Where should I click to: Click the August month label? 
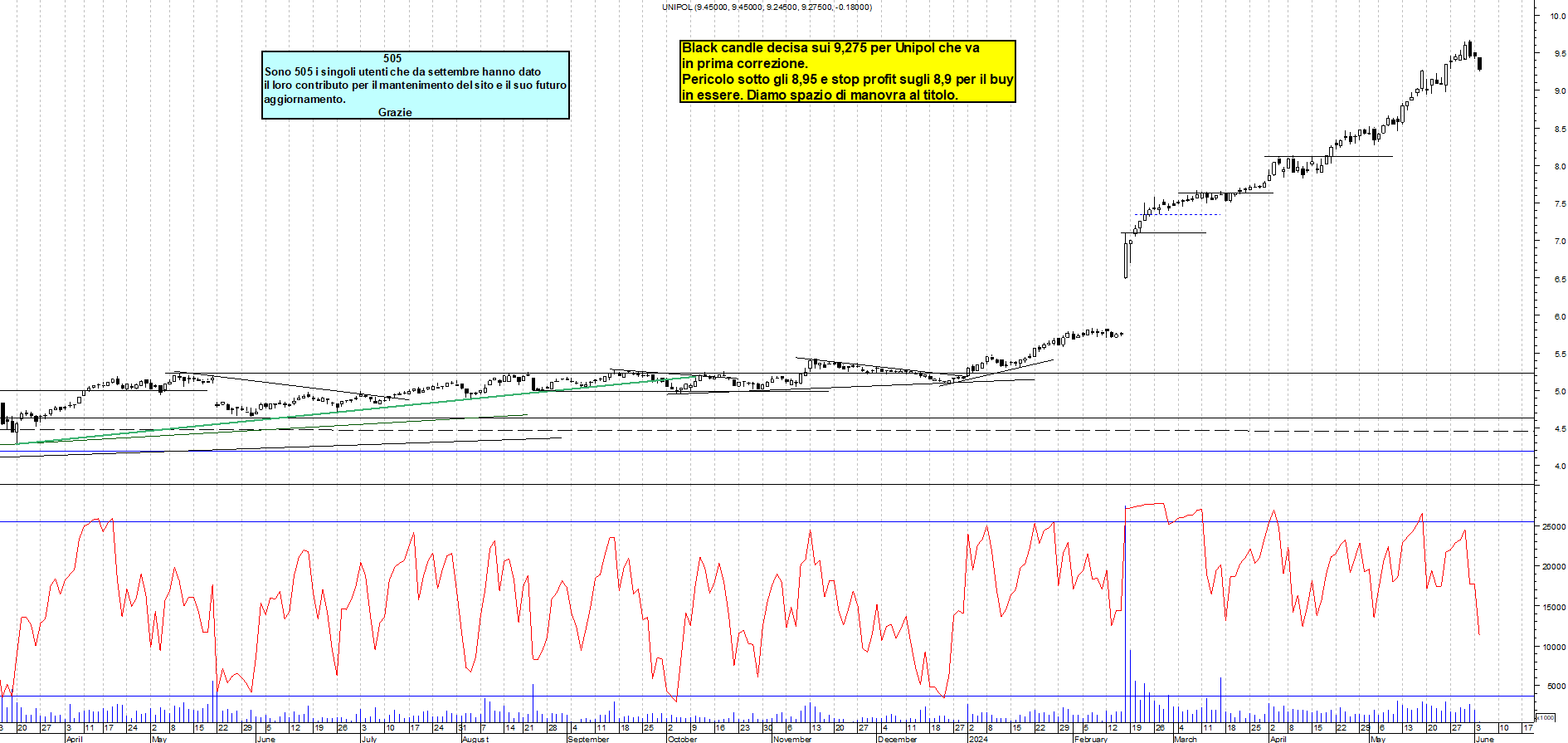click(475, 739)
